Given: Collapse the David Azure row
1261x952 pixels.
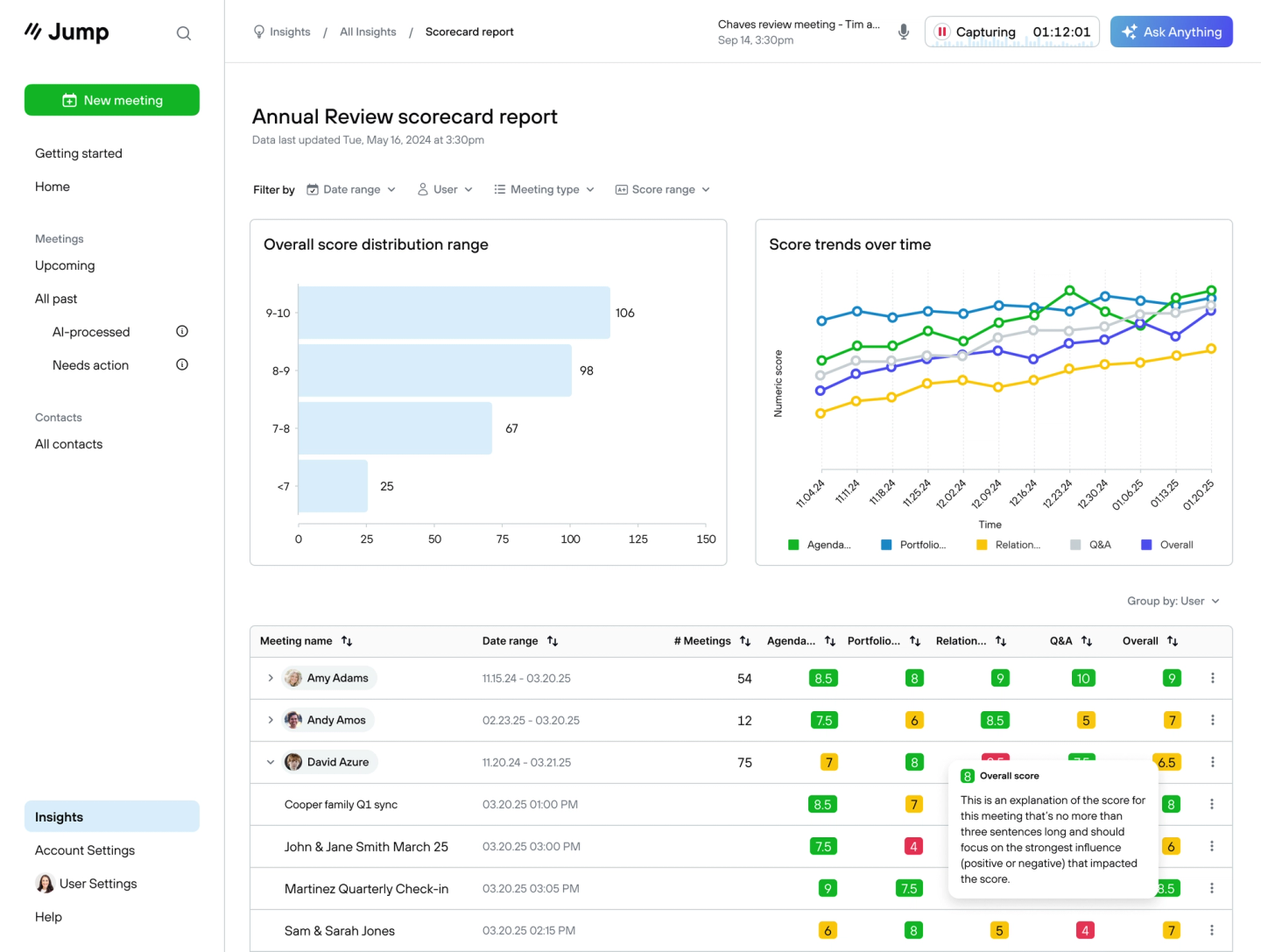Looking at the screenshot, I should pyautogui.click(x=270, y=762).
